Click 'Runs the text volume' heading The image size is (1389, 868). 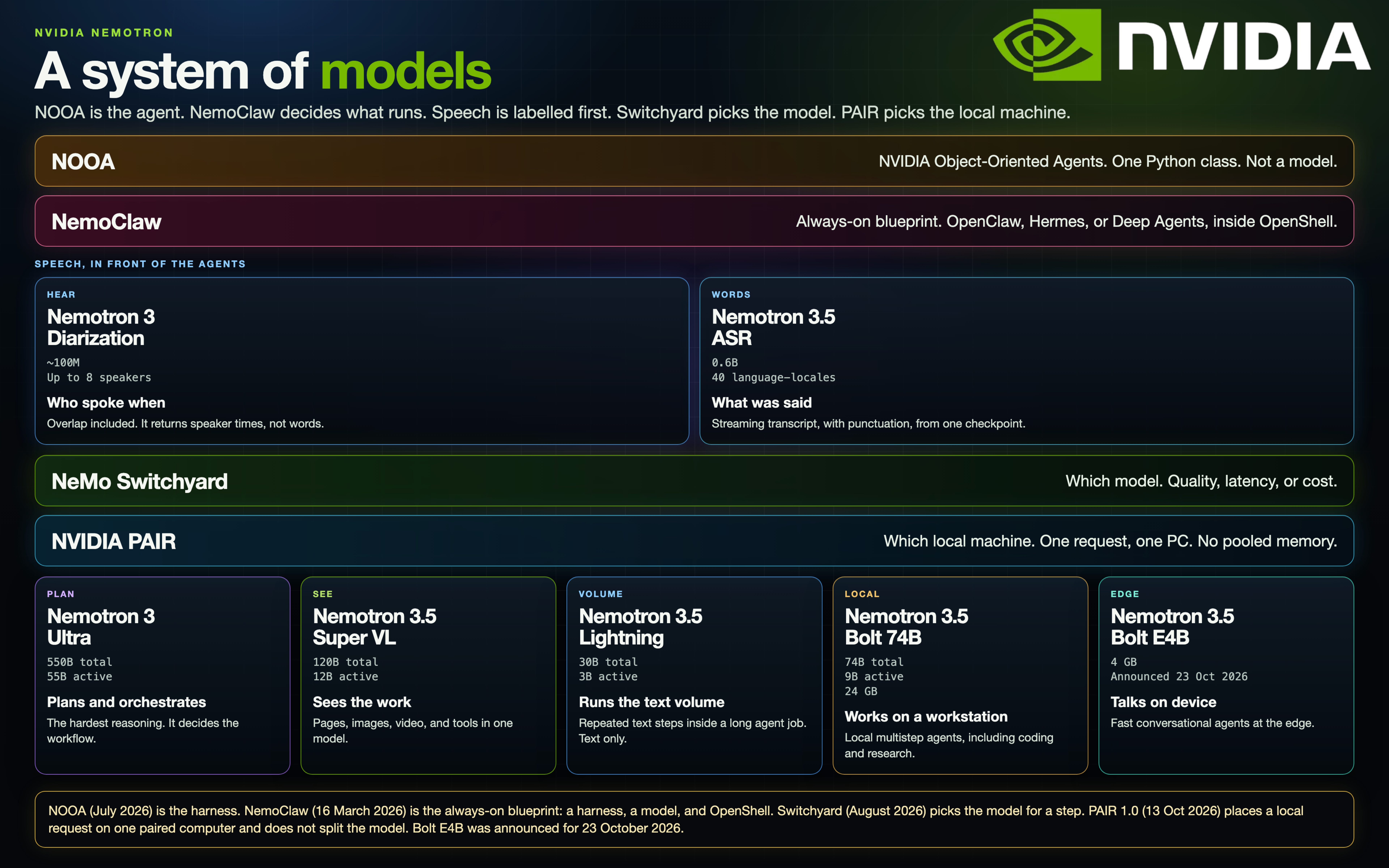tap(651, 702)
